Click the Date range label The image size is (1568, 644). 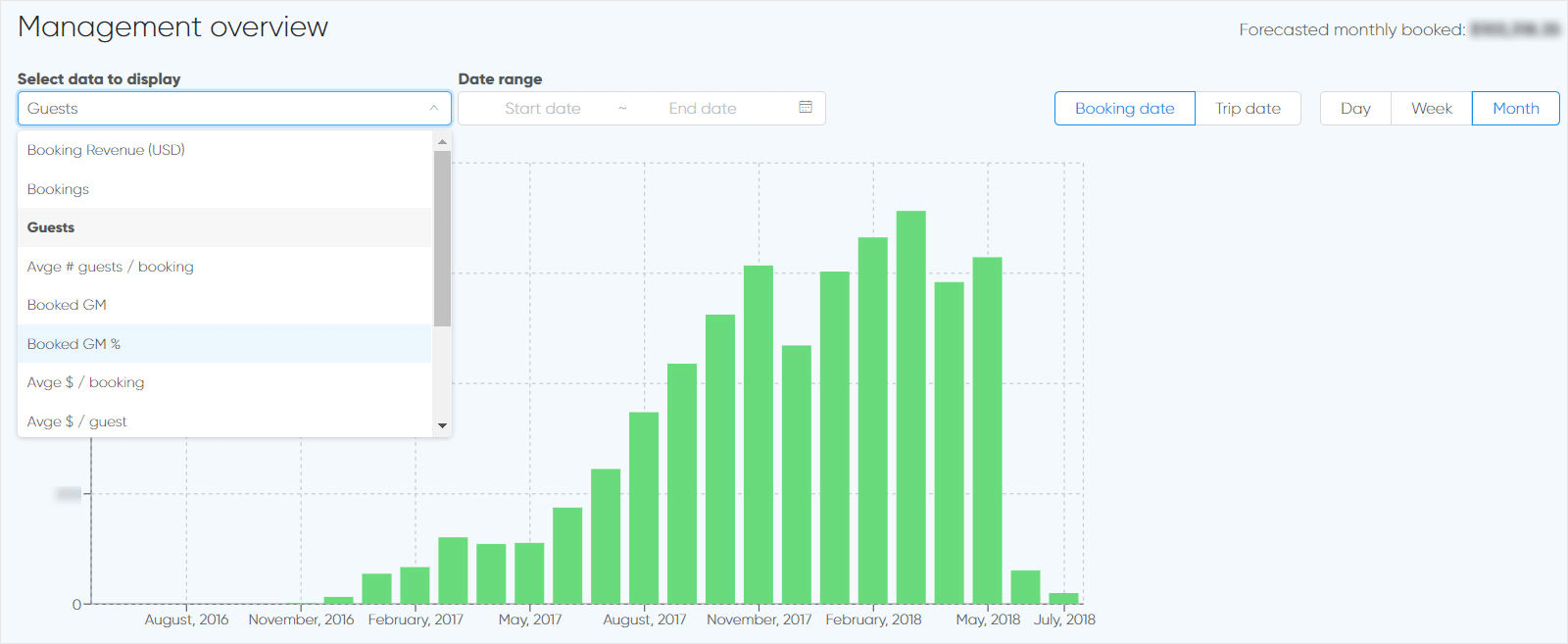coord(500,78)
